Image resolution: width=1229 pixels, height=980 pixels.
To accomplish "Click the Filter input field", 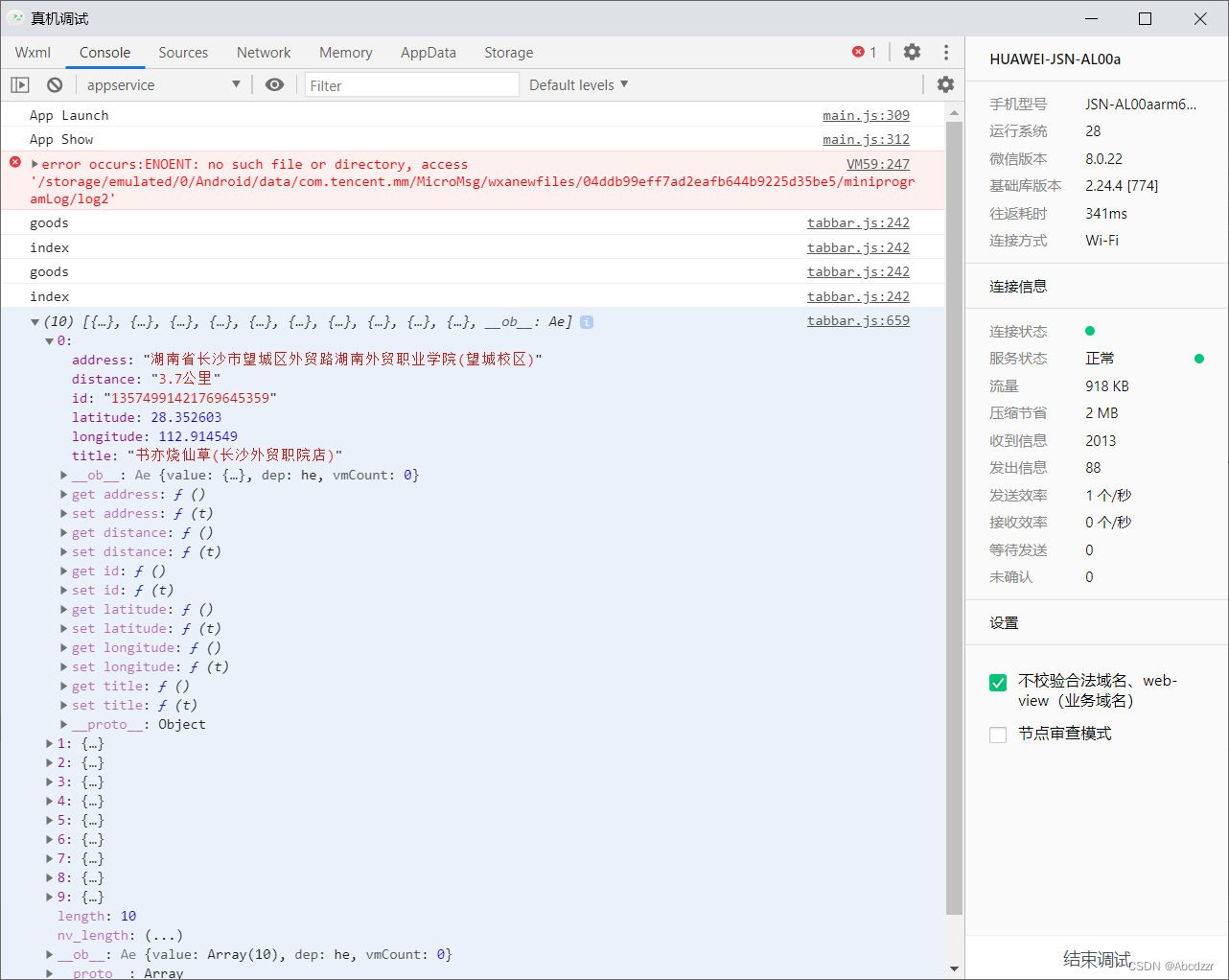I will point(411,85).
